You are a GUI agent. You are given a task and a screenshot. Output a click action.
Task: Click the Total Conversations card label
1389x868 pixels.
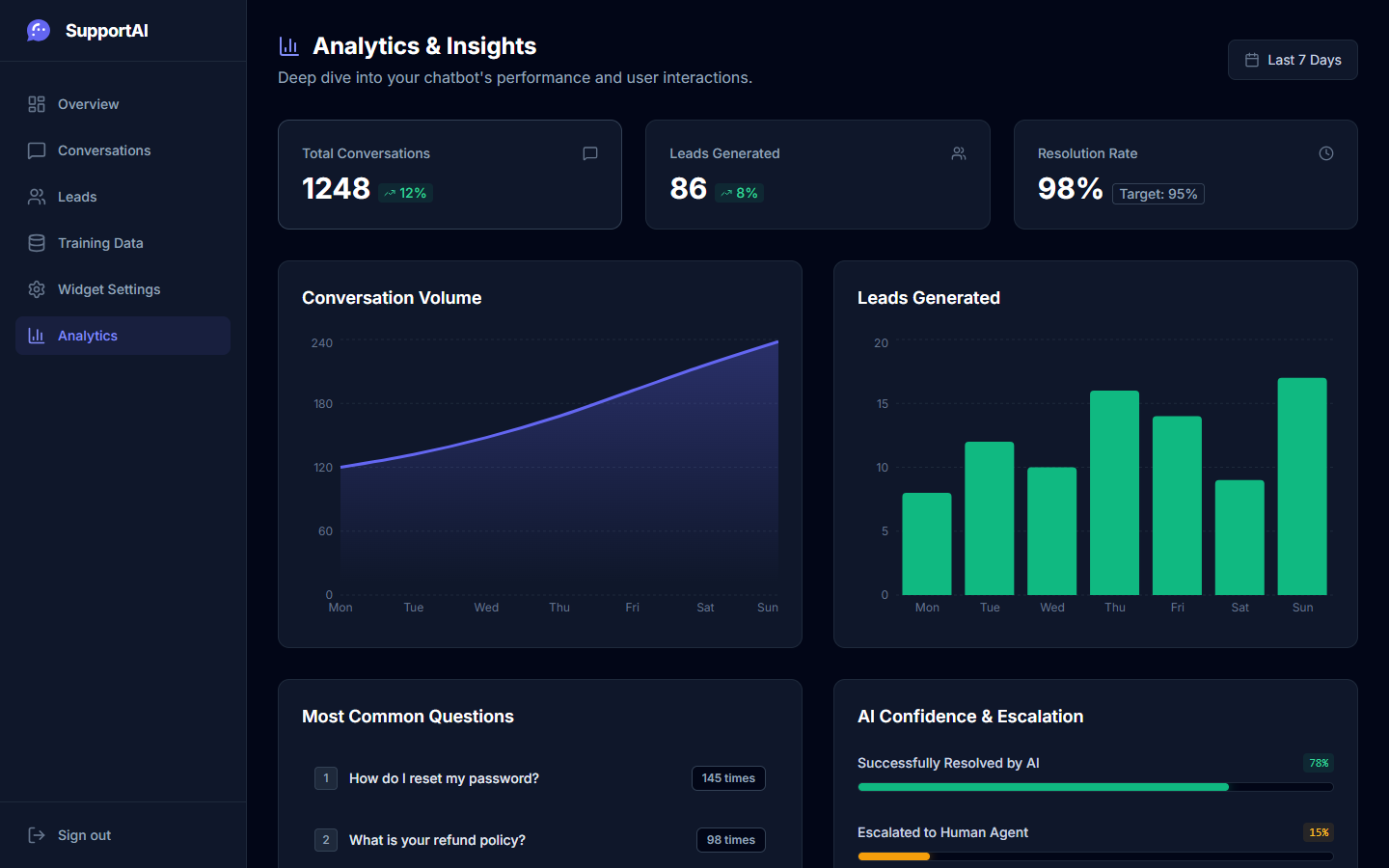[366, 153]
